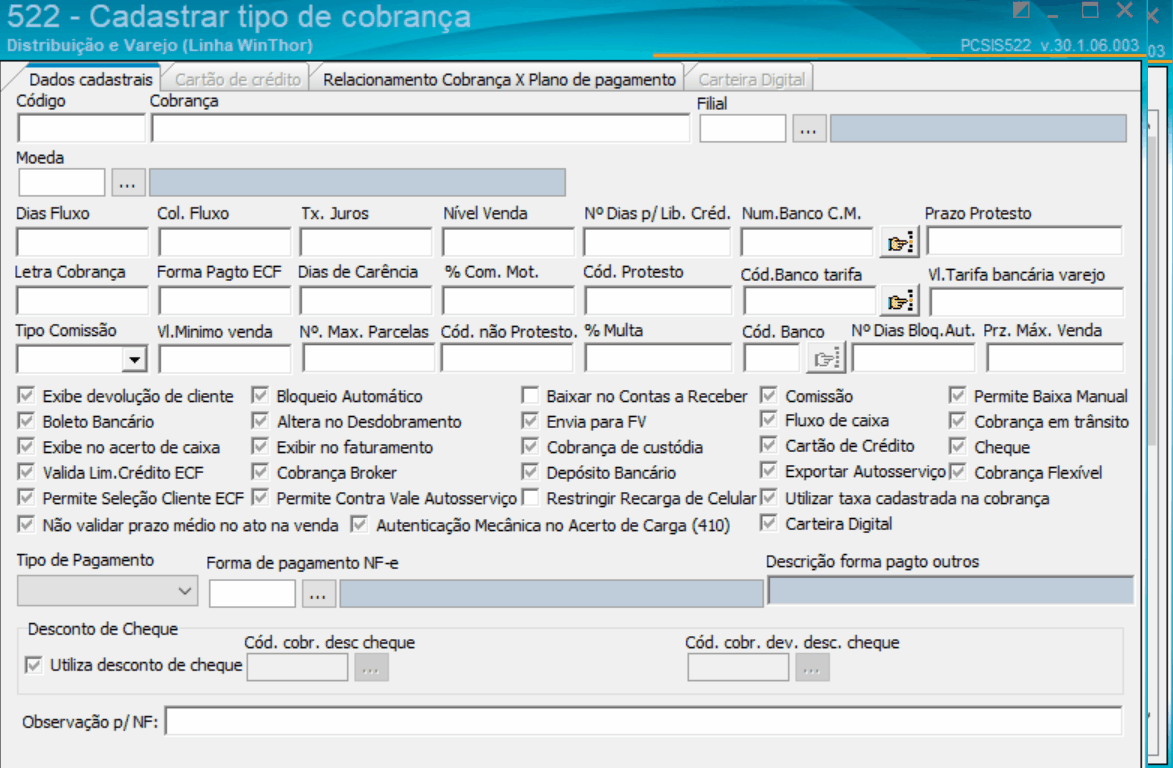The width and height of the screenshot is (1173, 768).
Task: Toggle Bloqueio Automático checkbox
Action: (260, 395)
